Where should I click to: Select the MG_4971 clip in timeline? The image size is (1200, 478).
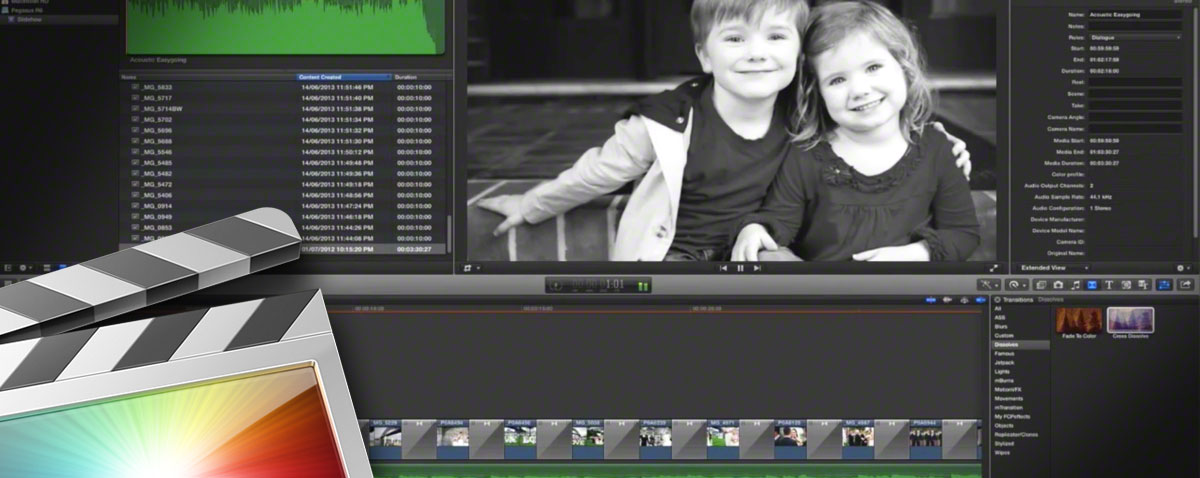click(723, 437)
